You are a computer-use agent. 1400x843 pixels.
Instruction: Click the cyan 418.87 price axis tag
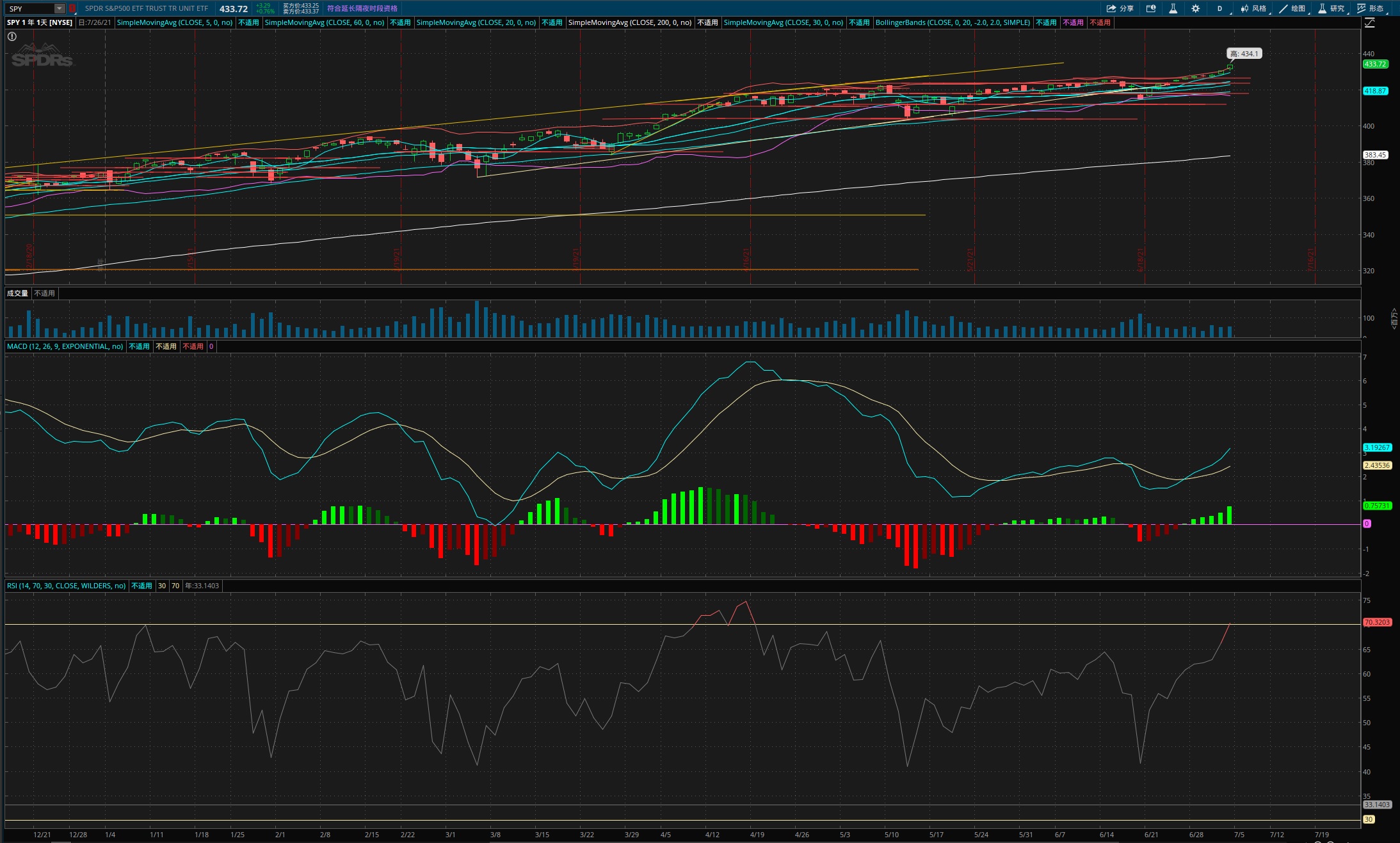pos(1375,91)
